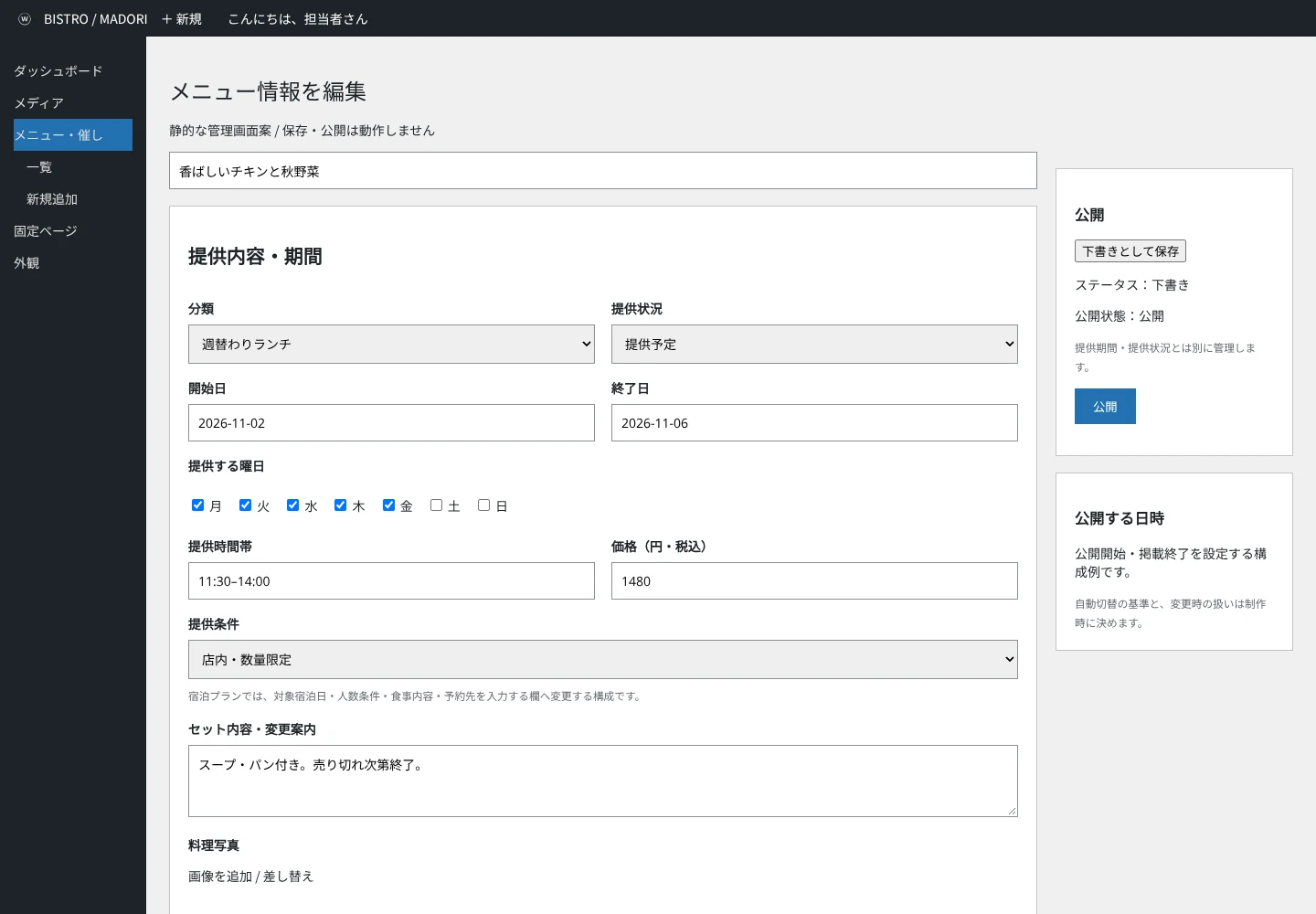
Task: Check the 日 weekday checkbox
Action: (x=483, y=505)
